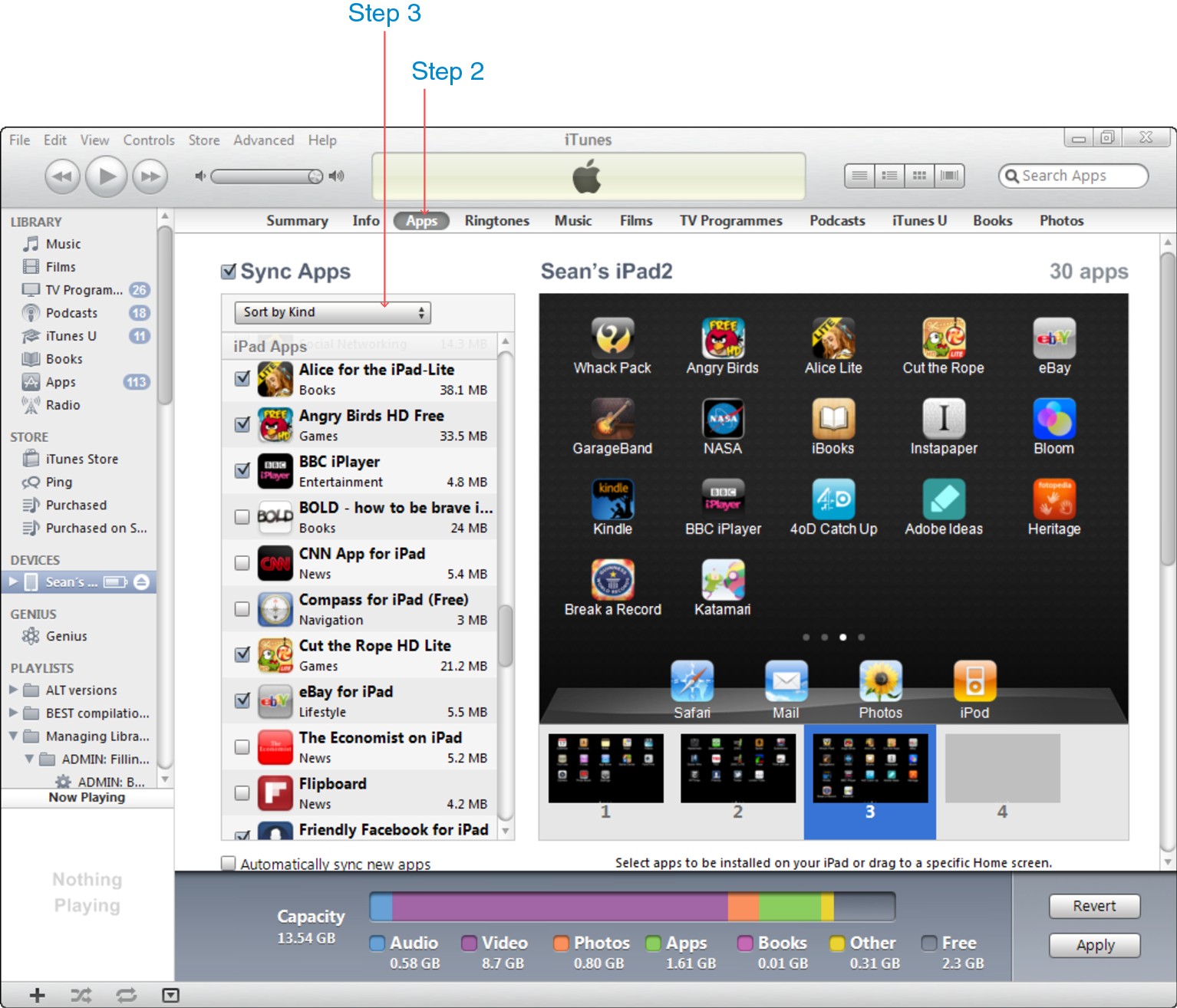Screen dimensions: 1177x1008
Task: Uncheck Alice for the iPad-Lite checkbox
Action: [x=242, y=378]
